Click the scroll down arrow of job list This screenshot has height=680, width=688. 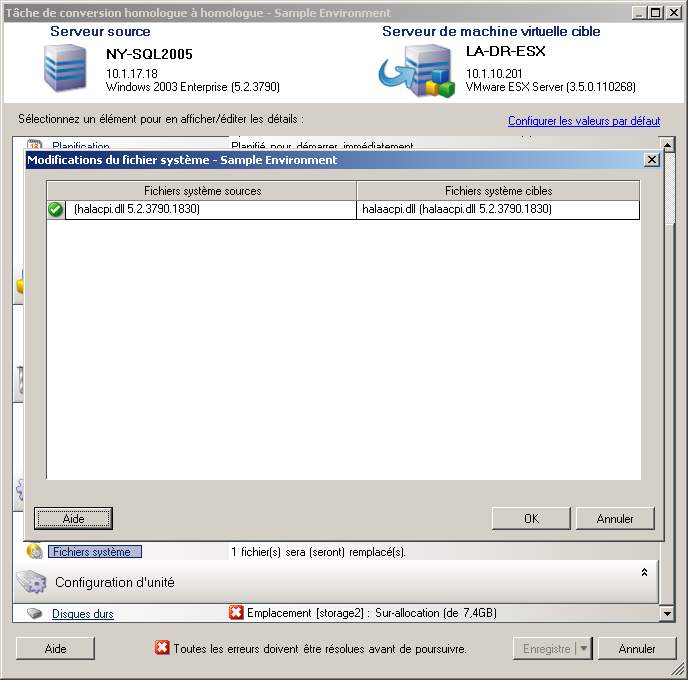pyautogui.click(x=667, y=613)
